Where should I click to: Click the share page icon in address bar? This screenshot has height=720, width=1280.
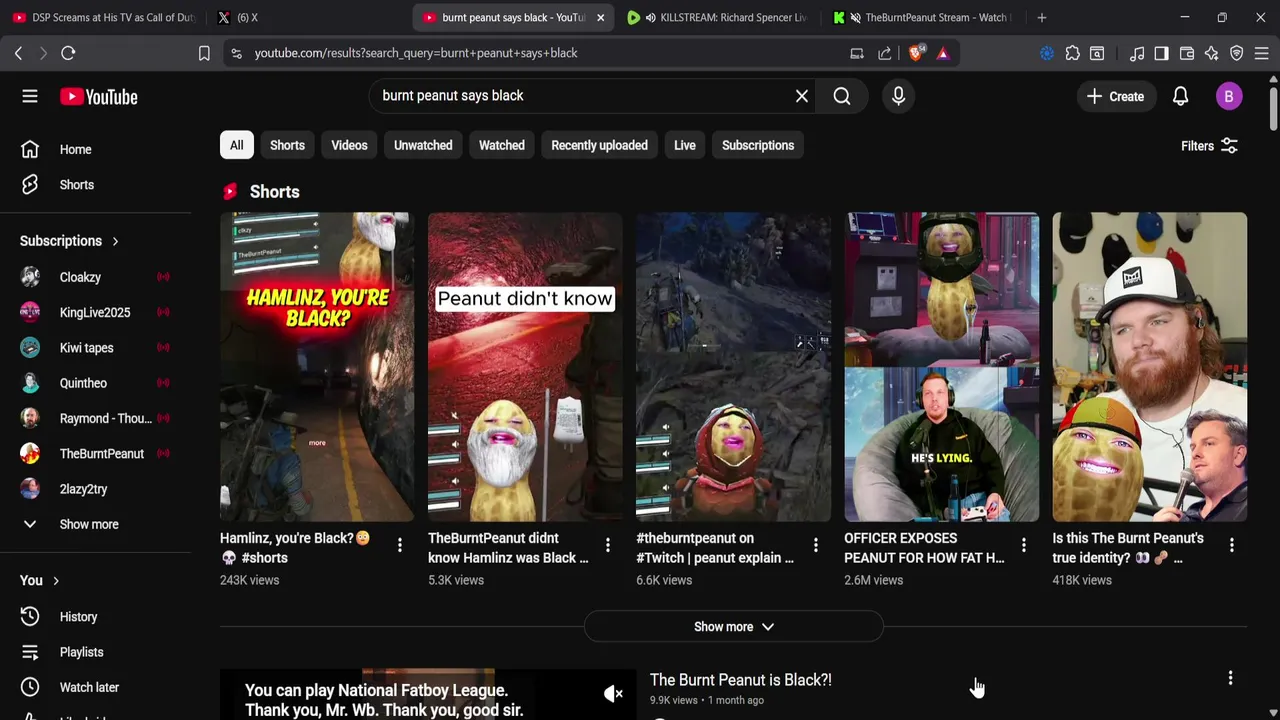885,53
